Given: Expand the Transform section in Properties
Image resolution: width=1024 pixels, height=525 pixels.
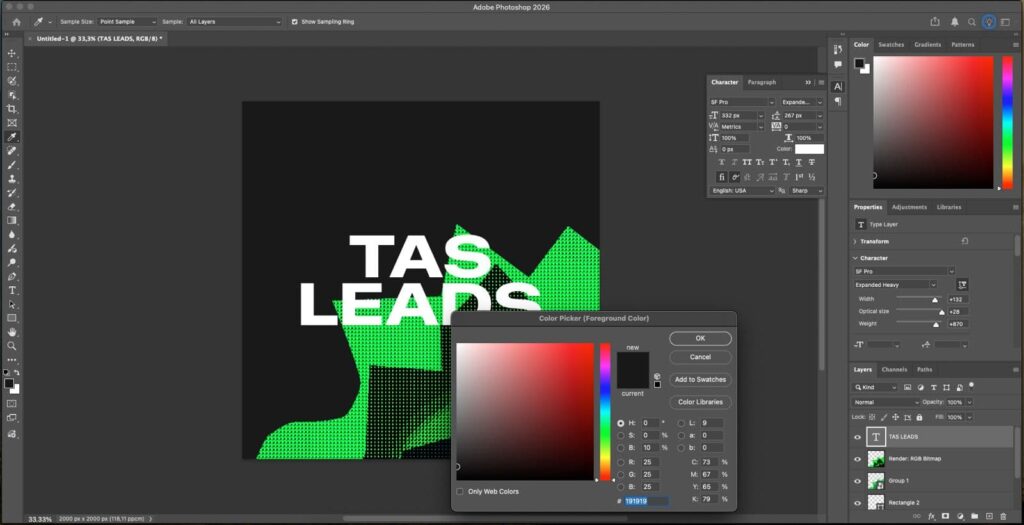Looking at the screenshot, I should coord(855,241).
